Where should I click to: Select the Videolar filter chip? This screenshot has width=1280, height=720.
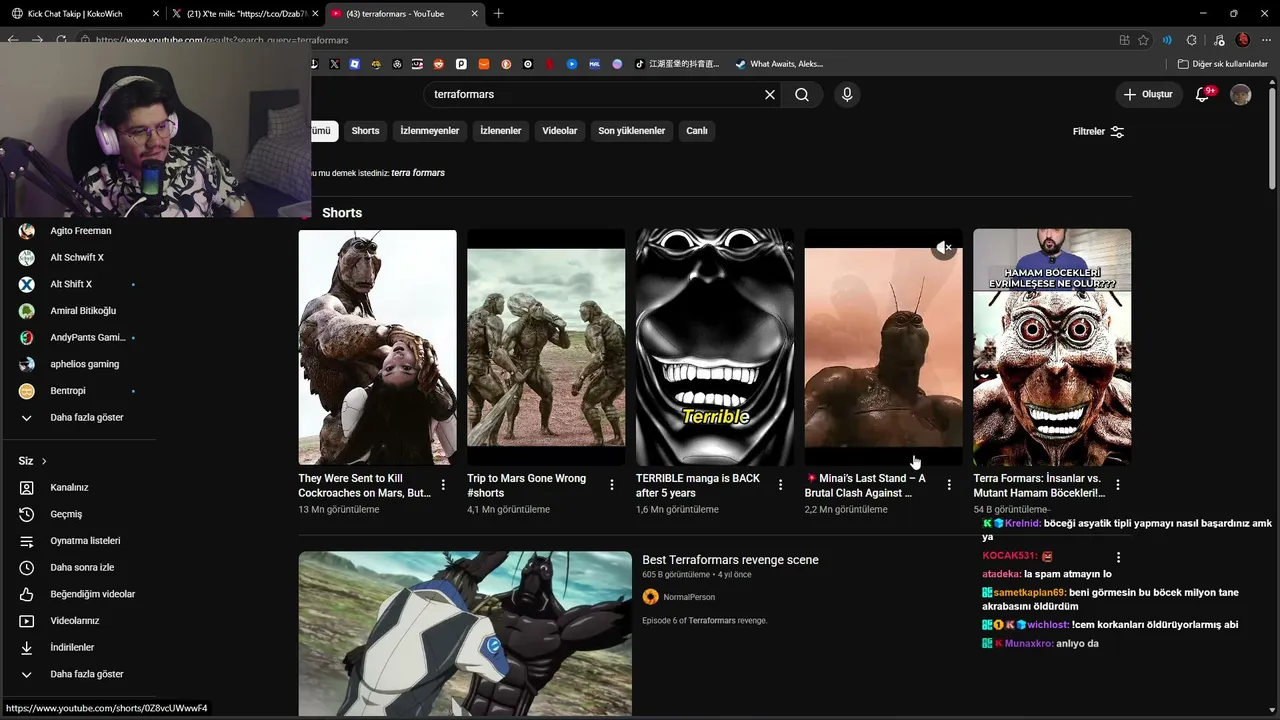coord(560,131)
